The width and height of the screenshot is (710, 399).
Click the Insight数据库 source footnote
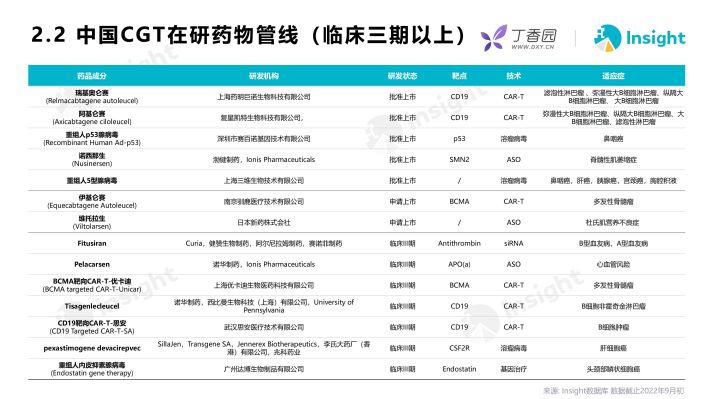tap(613, 390)
